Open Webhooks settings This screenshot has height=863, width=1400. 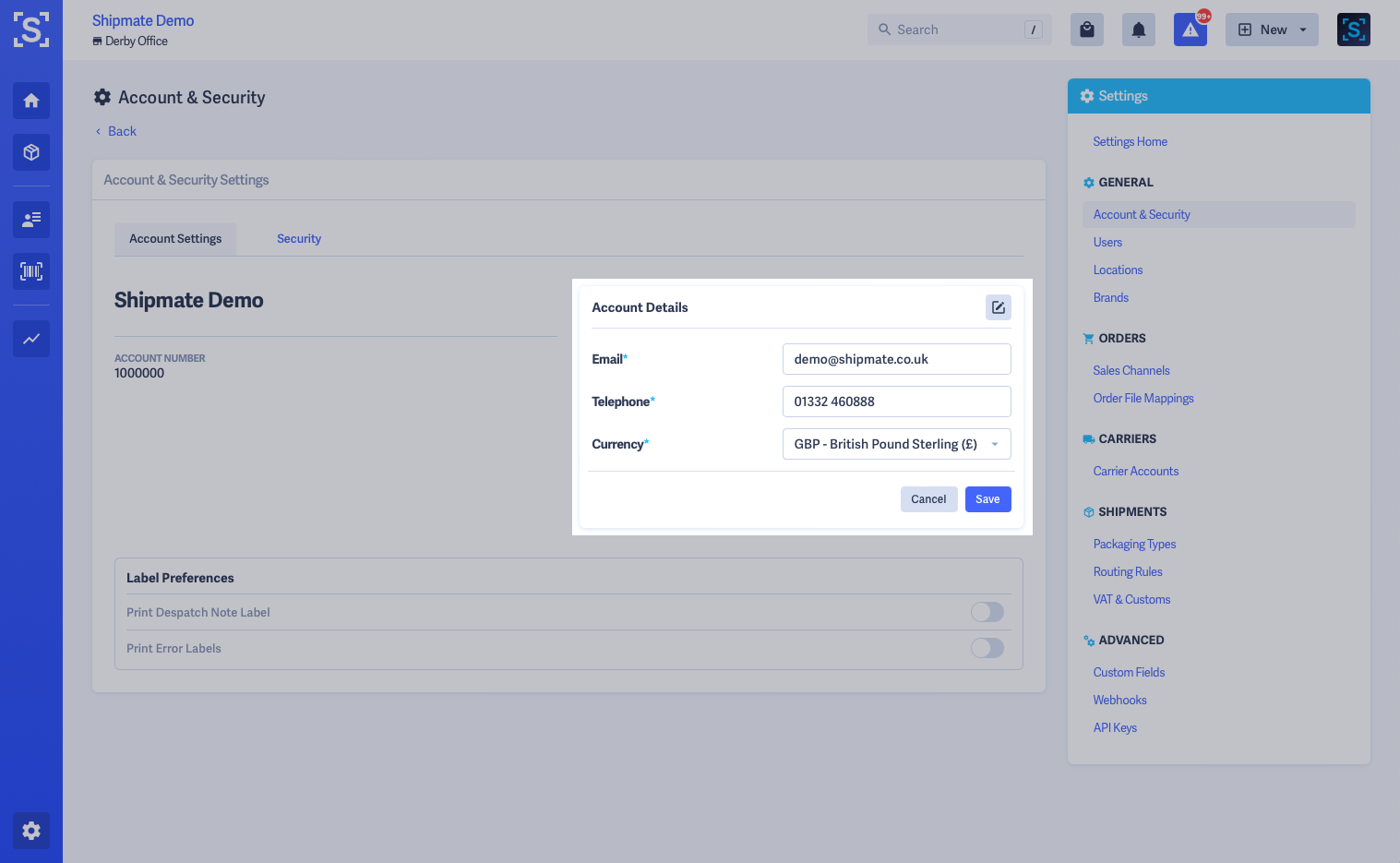[x=1119, y=701]
